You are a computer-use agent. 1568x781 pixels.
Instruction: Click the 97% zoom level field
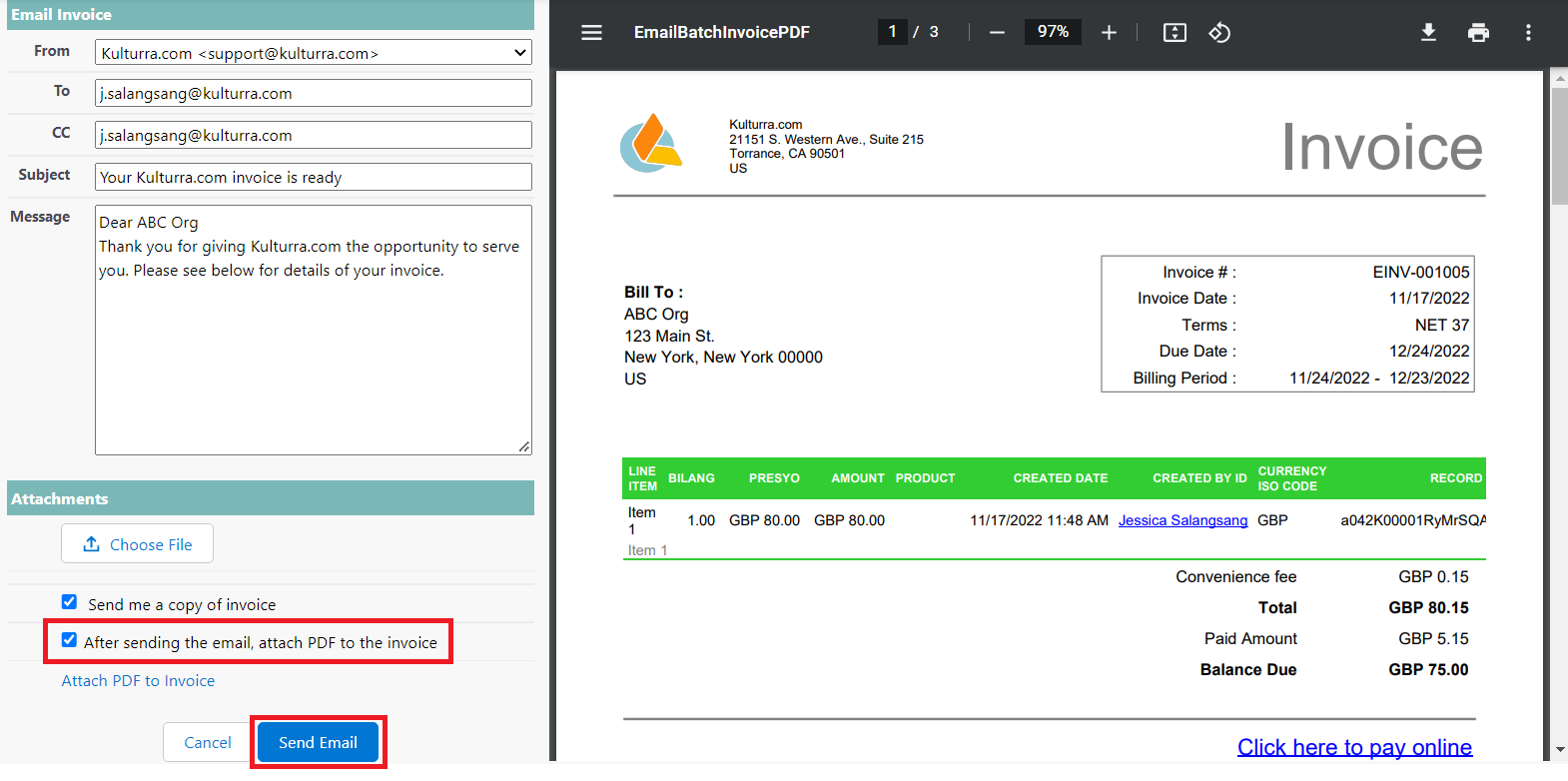pos(1053,32)
